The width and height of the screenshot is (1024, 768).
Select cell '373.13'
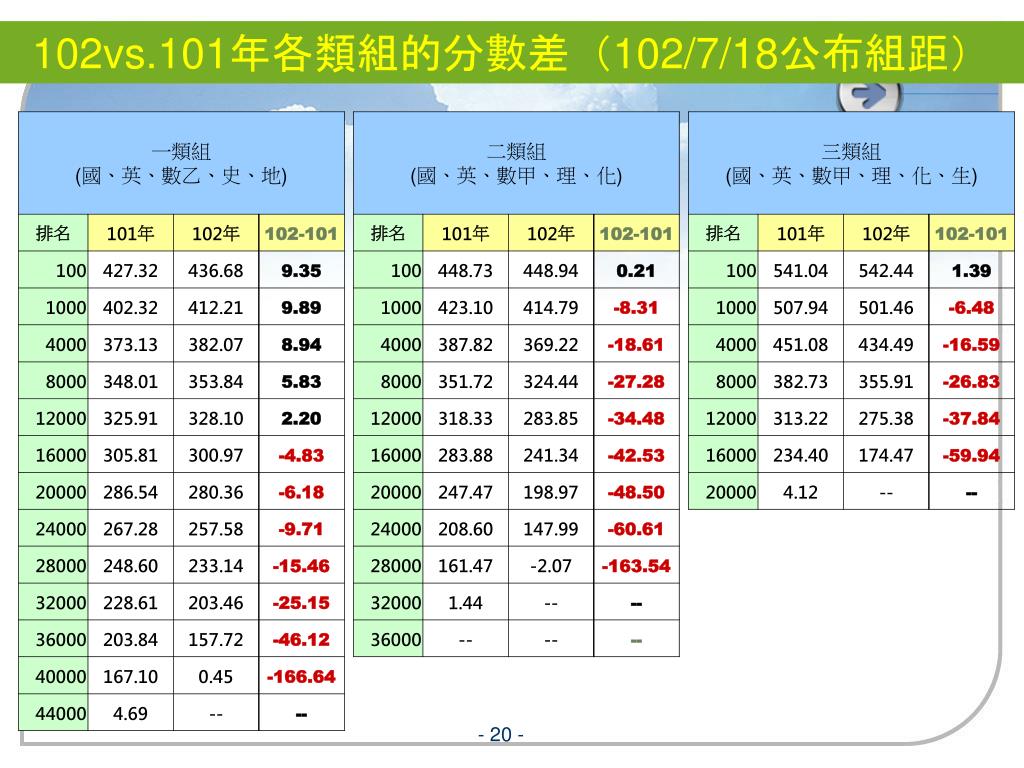[131, 344]
